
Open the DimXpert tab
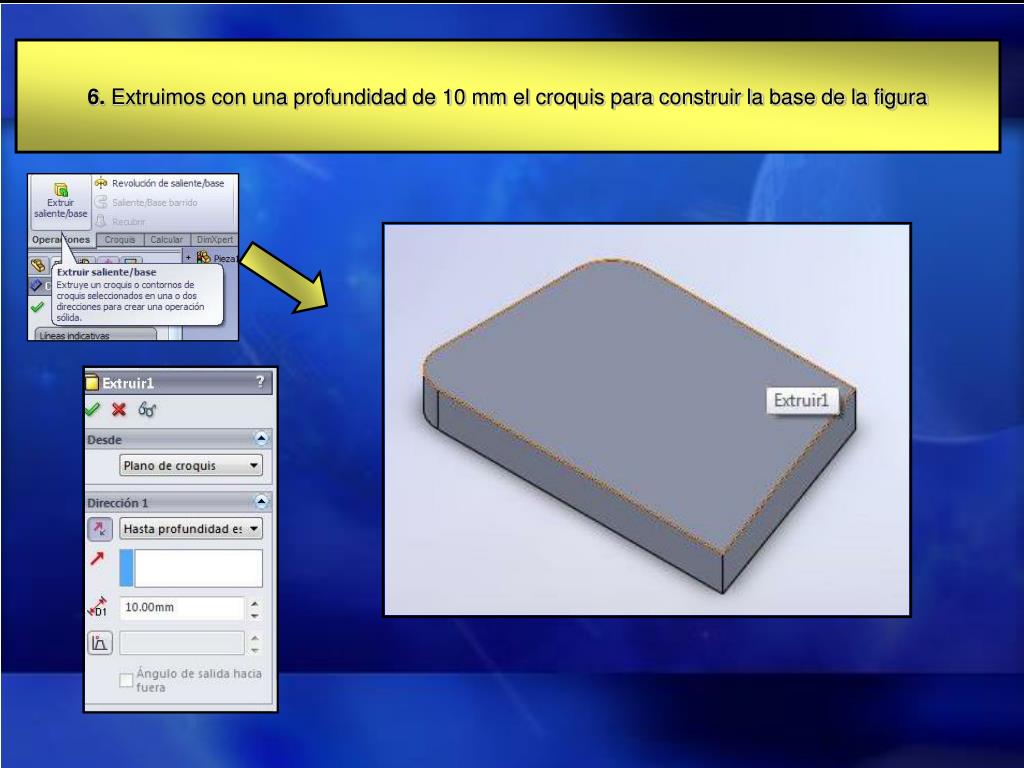point(214,240)
